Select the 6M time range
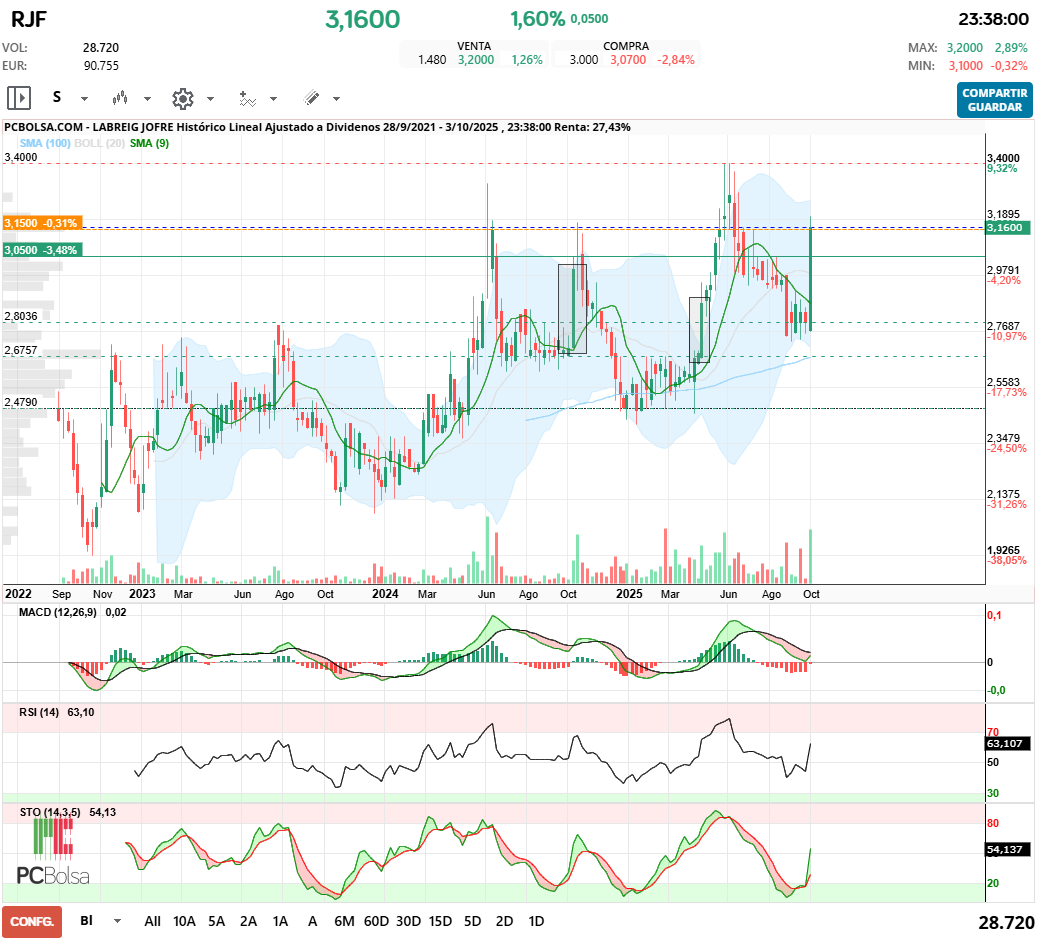This screenshot has height=943, width=1048. click(x=344, y=921)
